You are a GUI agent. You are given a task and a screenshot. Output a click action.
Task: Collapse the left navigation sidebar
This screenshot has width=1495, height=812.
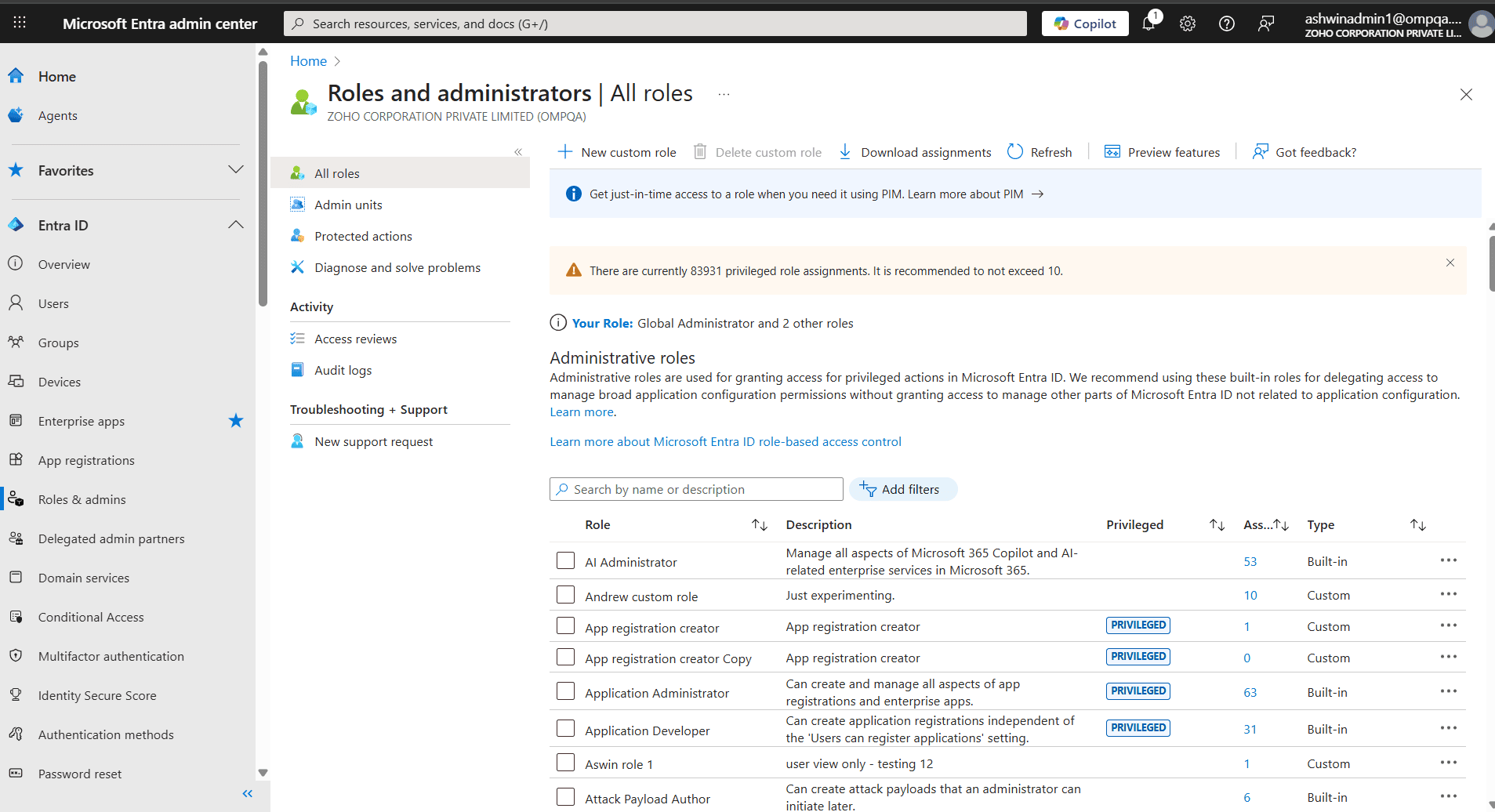tap(247, 793)
